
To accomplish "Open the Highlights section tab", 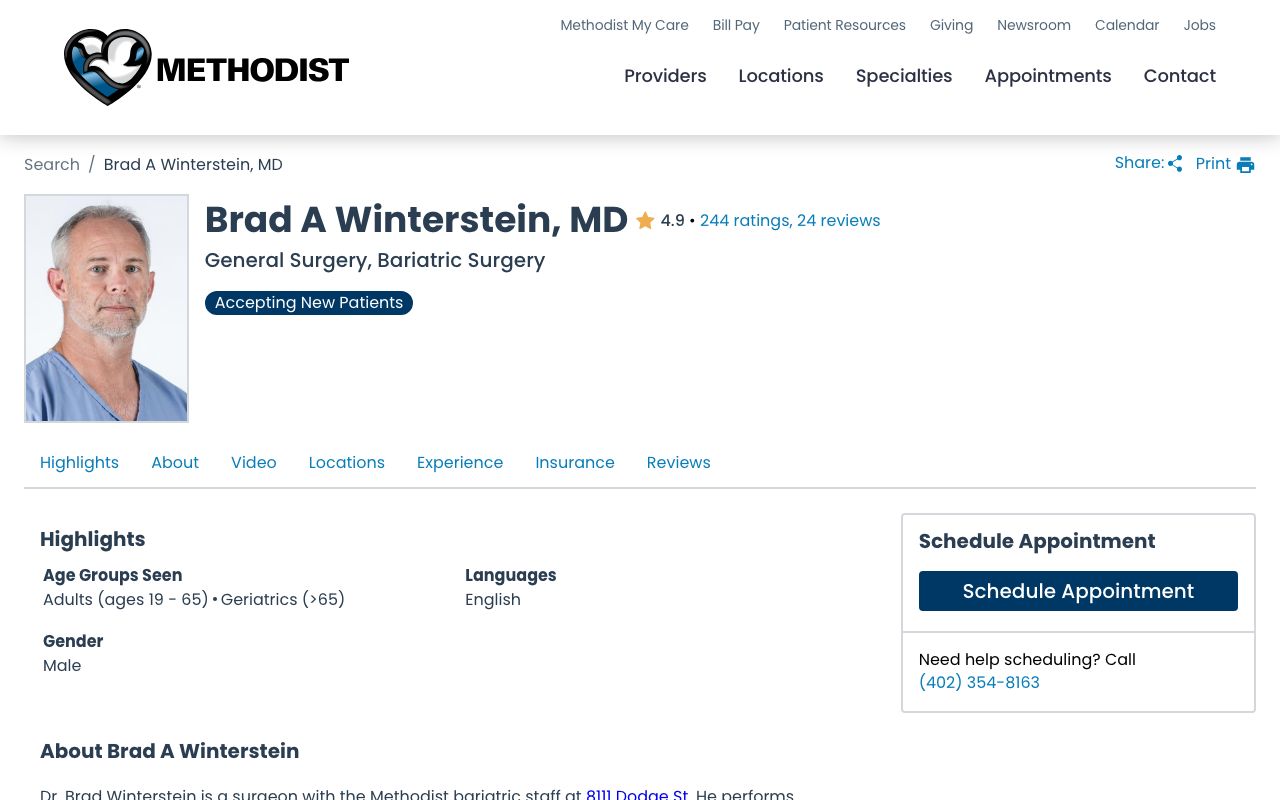I will 79,462.
